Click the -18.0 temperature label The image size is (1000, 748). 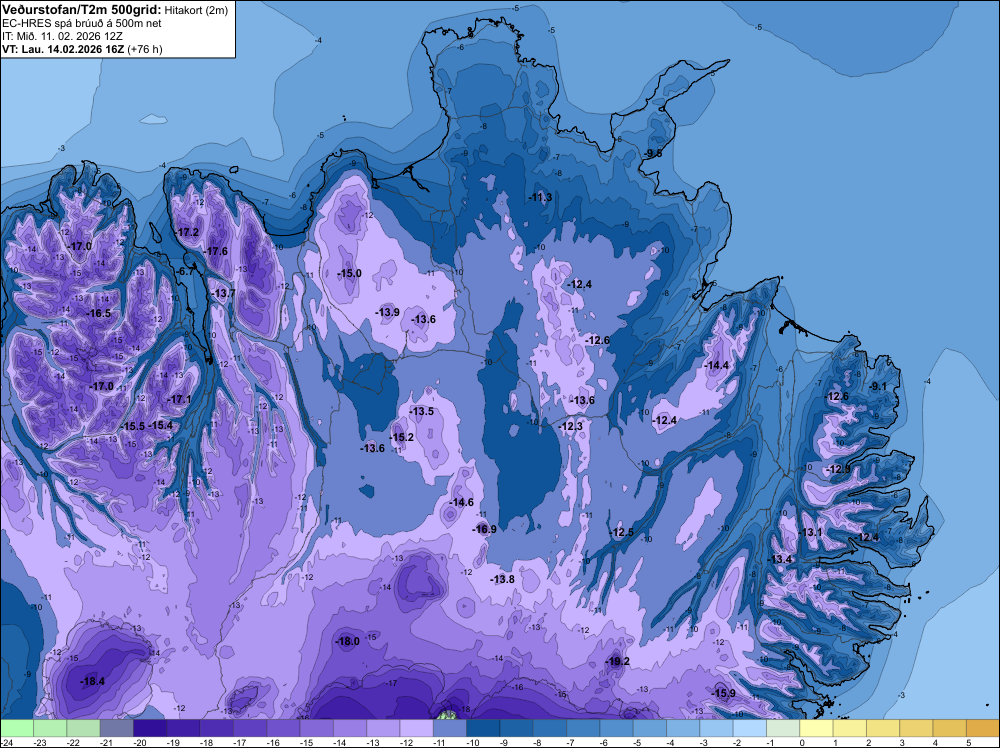348,642
